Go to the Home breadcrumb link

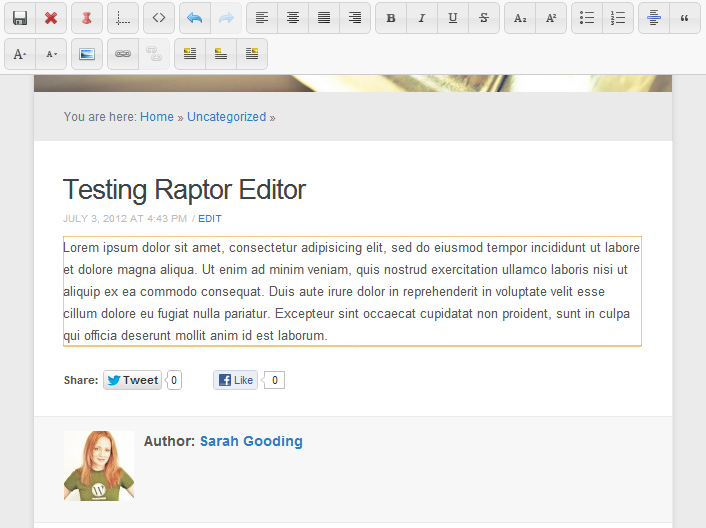click(x=157, y=117)
